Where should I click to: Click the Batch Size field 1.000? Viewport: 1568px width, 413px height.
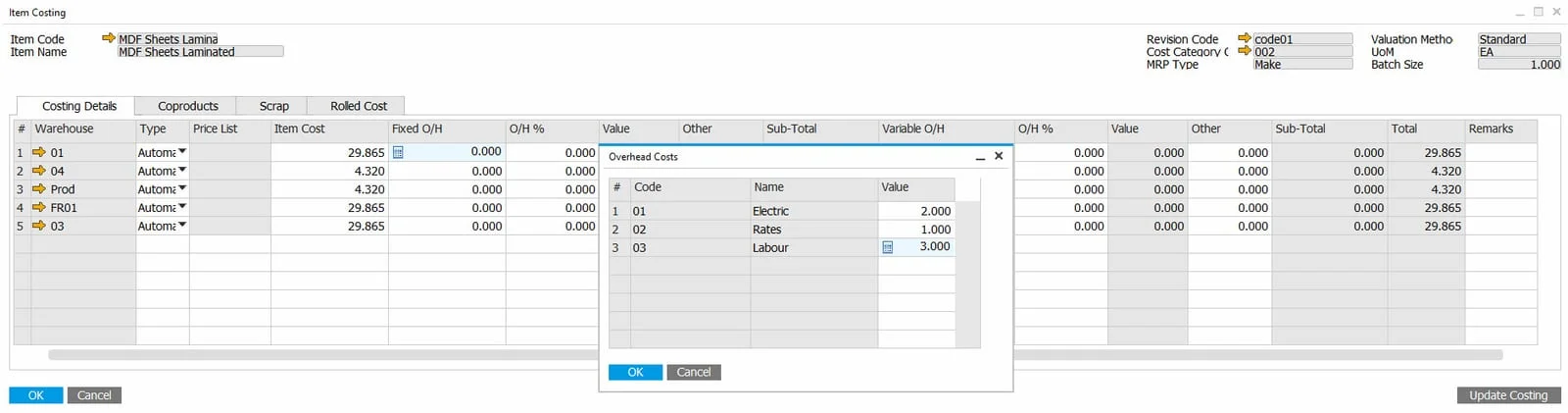1519,64
